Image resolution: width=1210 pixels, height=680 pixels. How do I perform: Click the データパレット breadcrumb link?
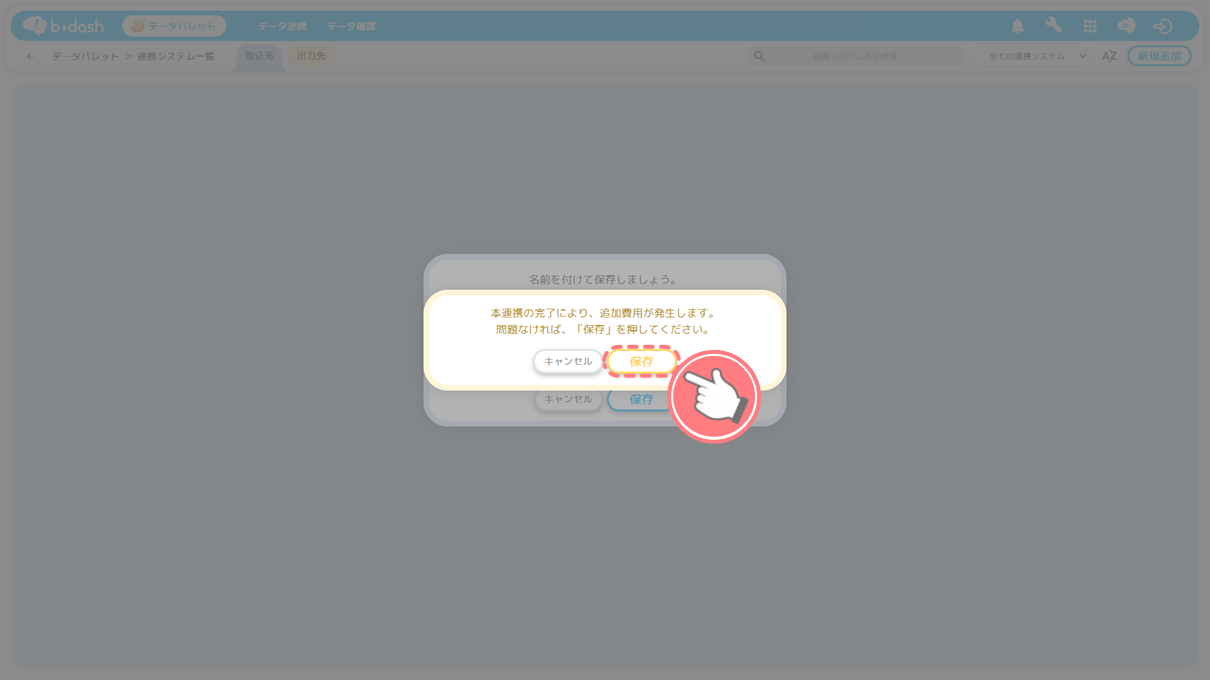[x=85, y=57]
